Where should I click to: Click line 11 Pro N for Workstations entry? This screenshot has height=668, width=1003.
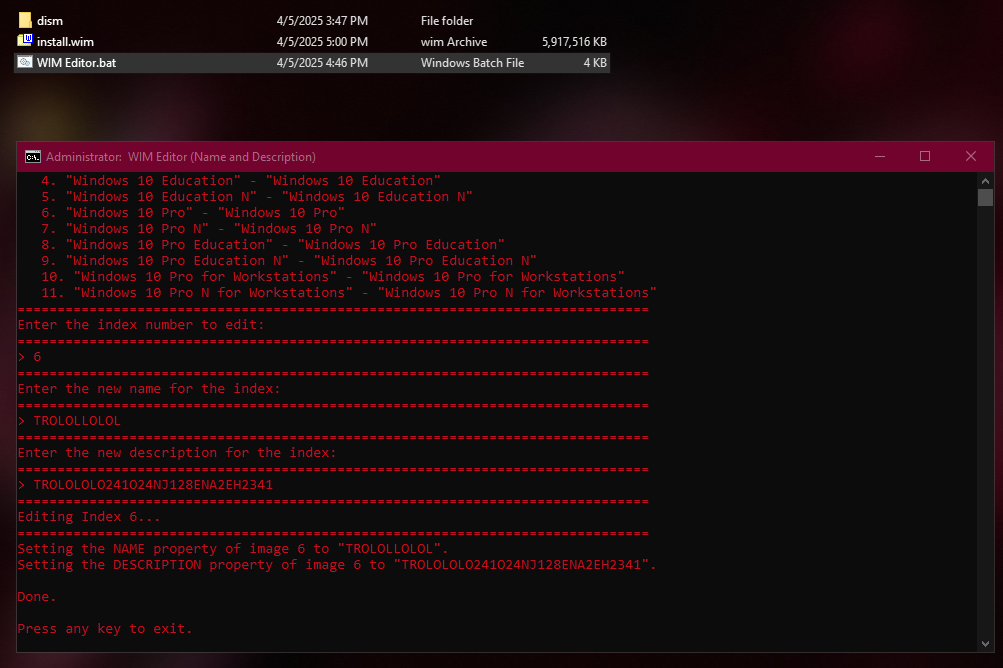(349, 292)
